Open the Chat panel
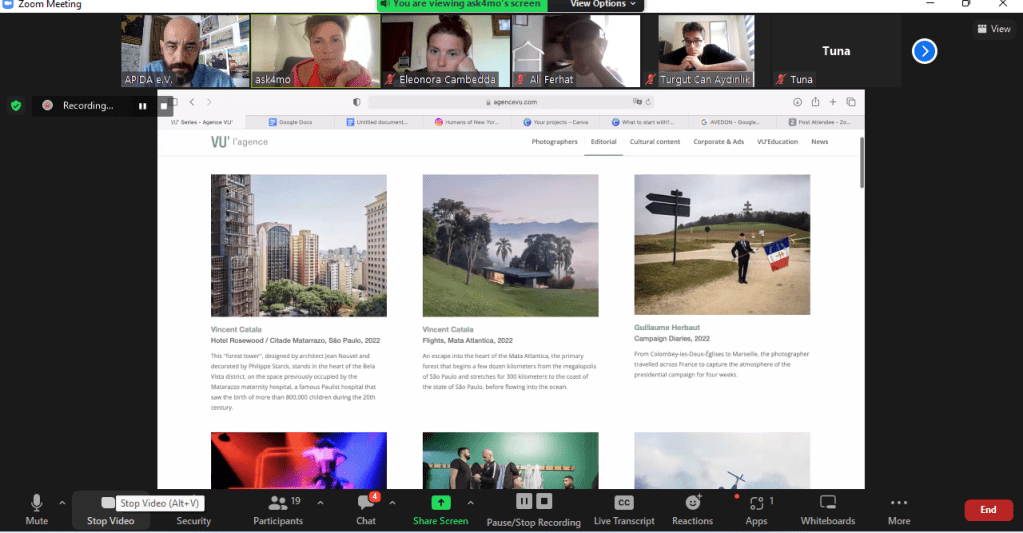 [366, 503]
